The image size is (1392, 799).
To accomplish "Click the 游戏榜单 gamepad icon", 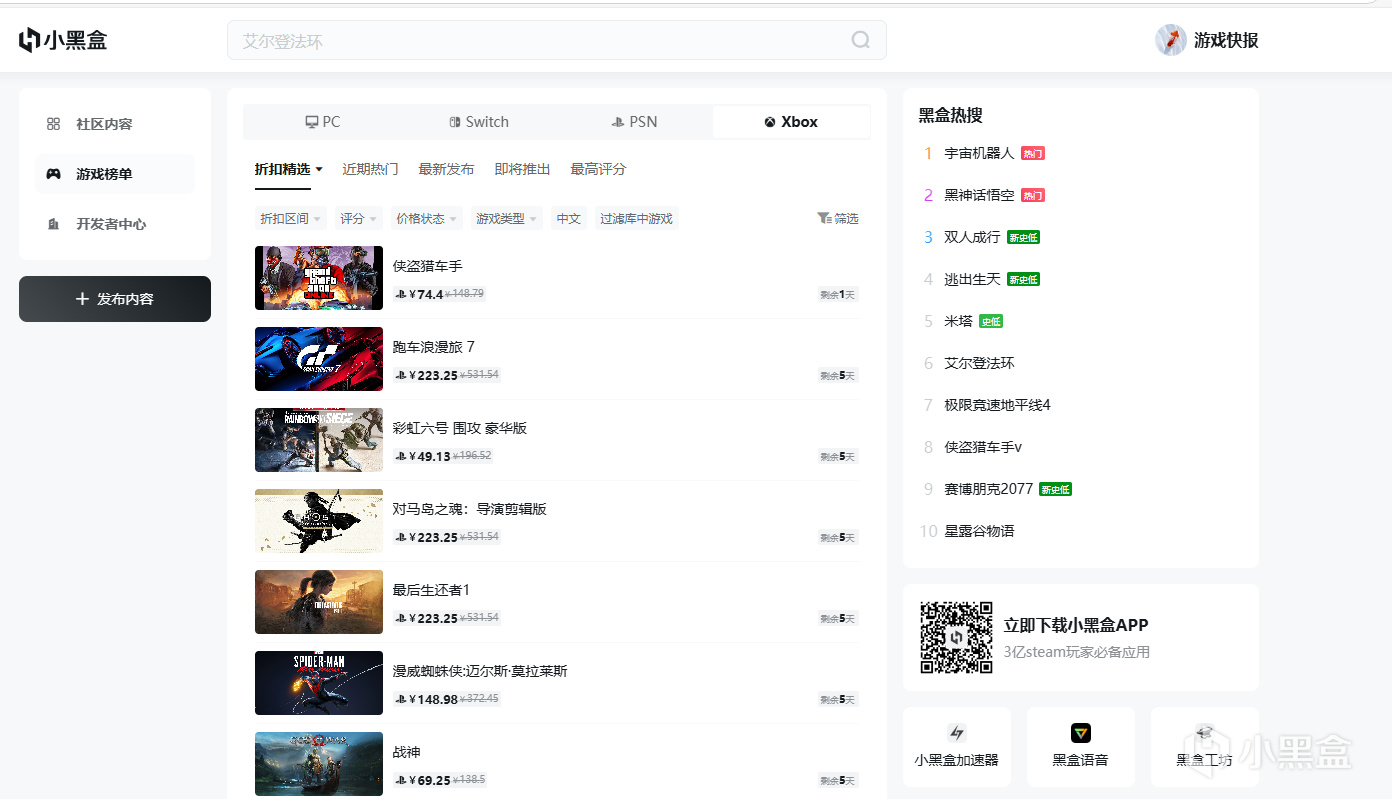I will 54,174.
